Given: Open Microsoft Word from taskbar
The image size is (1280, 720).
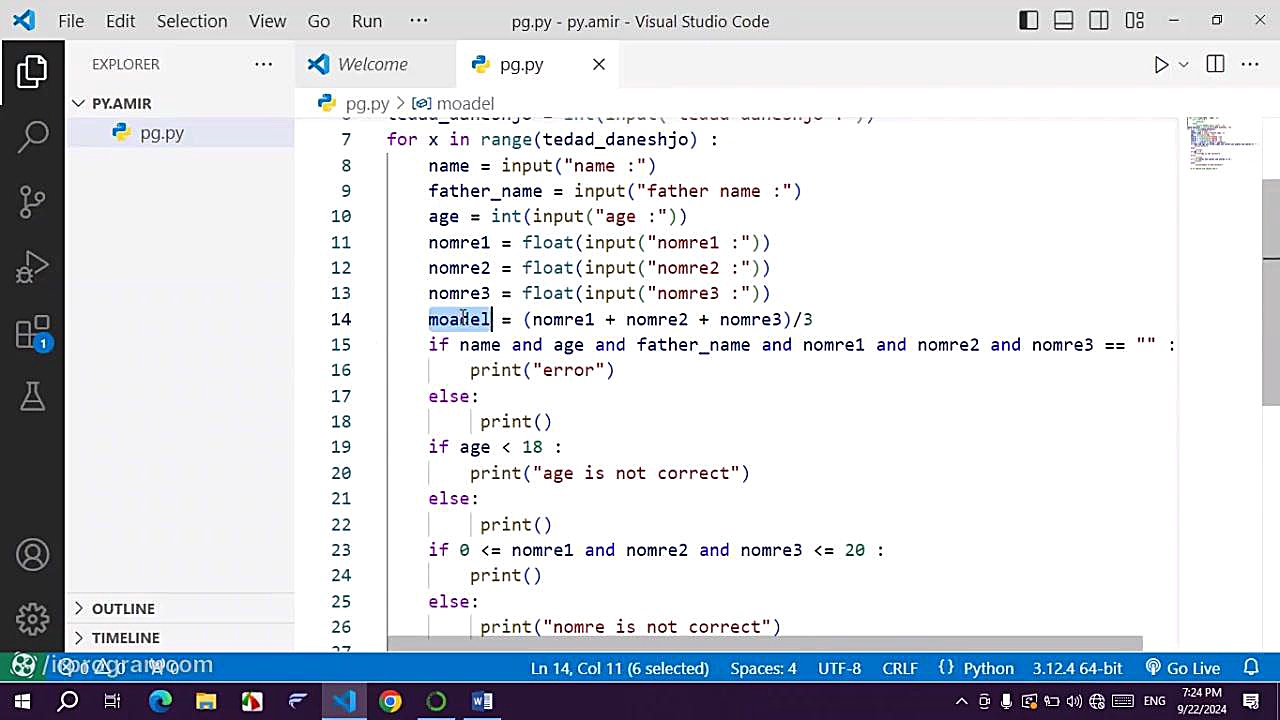Looking at the screenshot, I should point(482,701).
